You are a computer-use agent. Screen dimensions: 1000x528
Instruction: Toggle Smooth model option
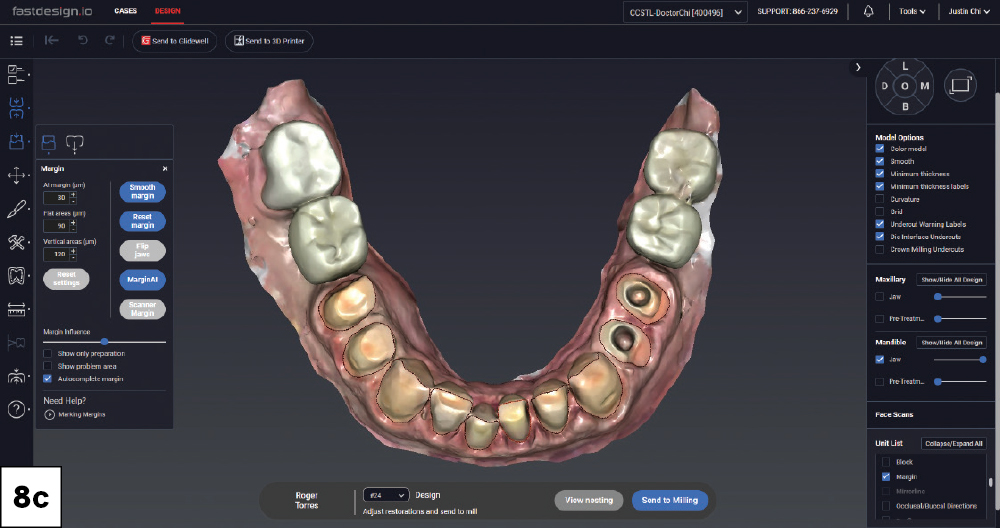(880, 161)
